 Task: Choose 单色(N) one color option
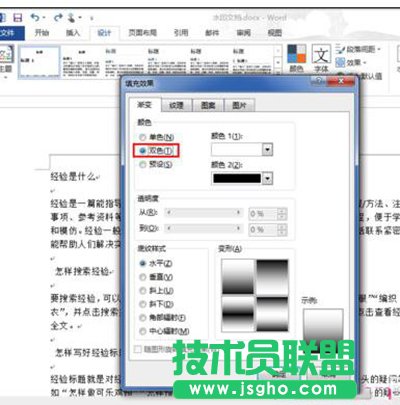pyautogui.click(x=157, y=137)
